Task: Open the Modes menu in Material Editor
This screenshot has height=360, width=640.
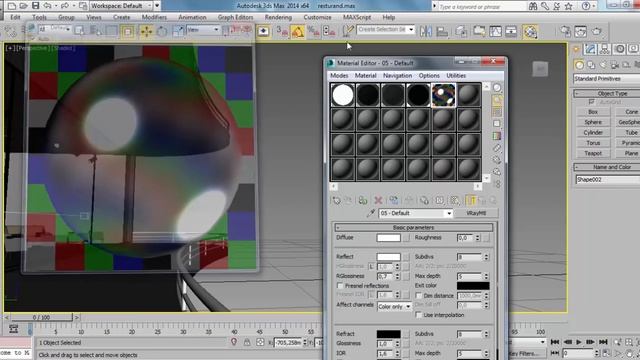Action: pyautogui.click(x=339, y=76)
